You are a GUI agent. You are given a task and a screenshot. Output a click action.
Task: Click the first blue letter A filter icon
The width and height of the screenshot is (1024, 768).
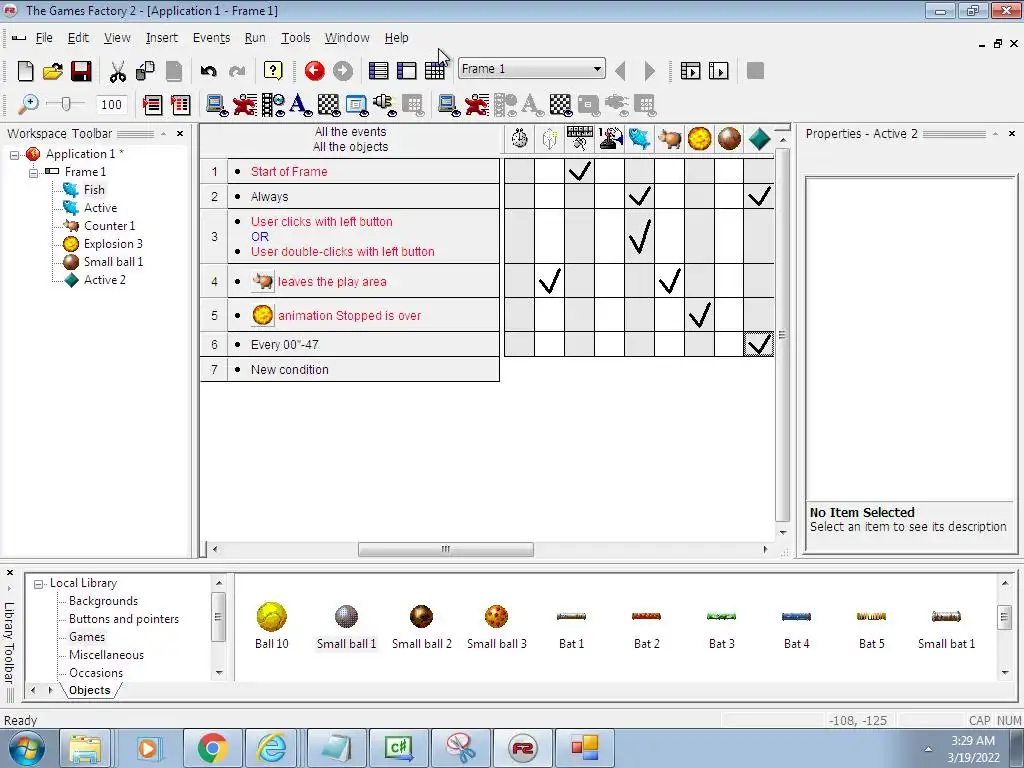(x=300, y=104)
